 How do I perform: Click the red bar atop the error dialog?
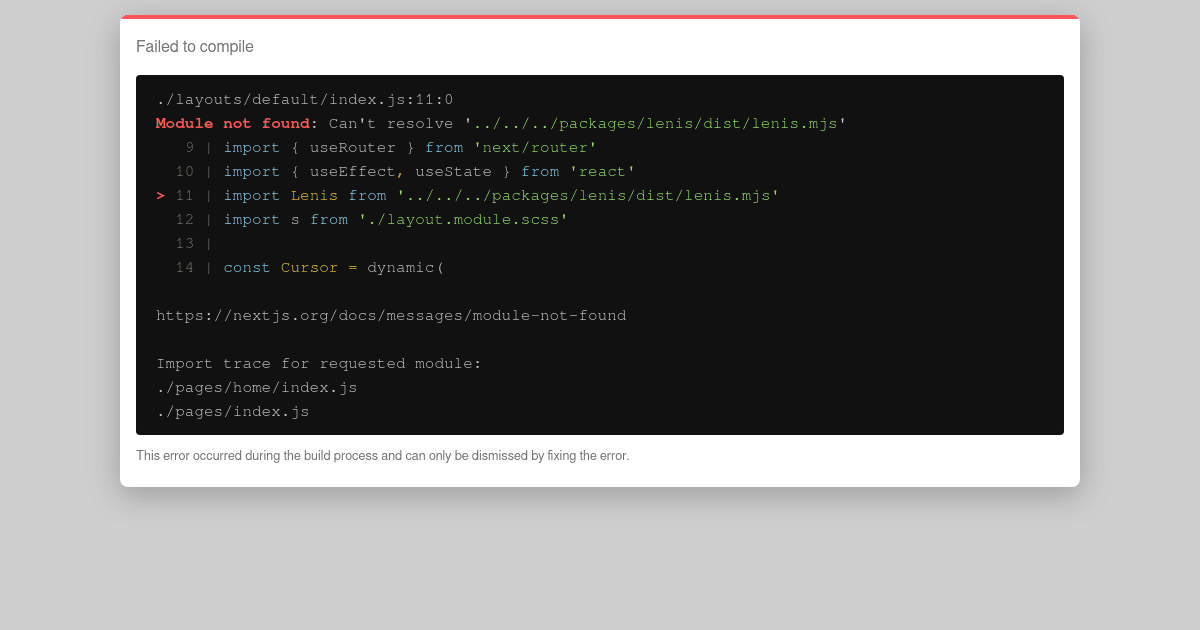pyautogui.click(x=600, y=16)
